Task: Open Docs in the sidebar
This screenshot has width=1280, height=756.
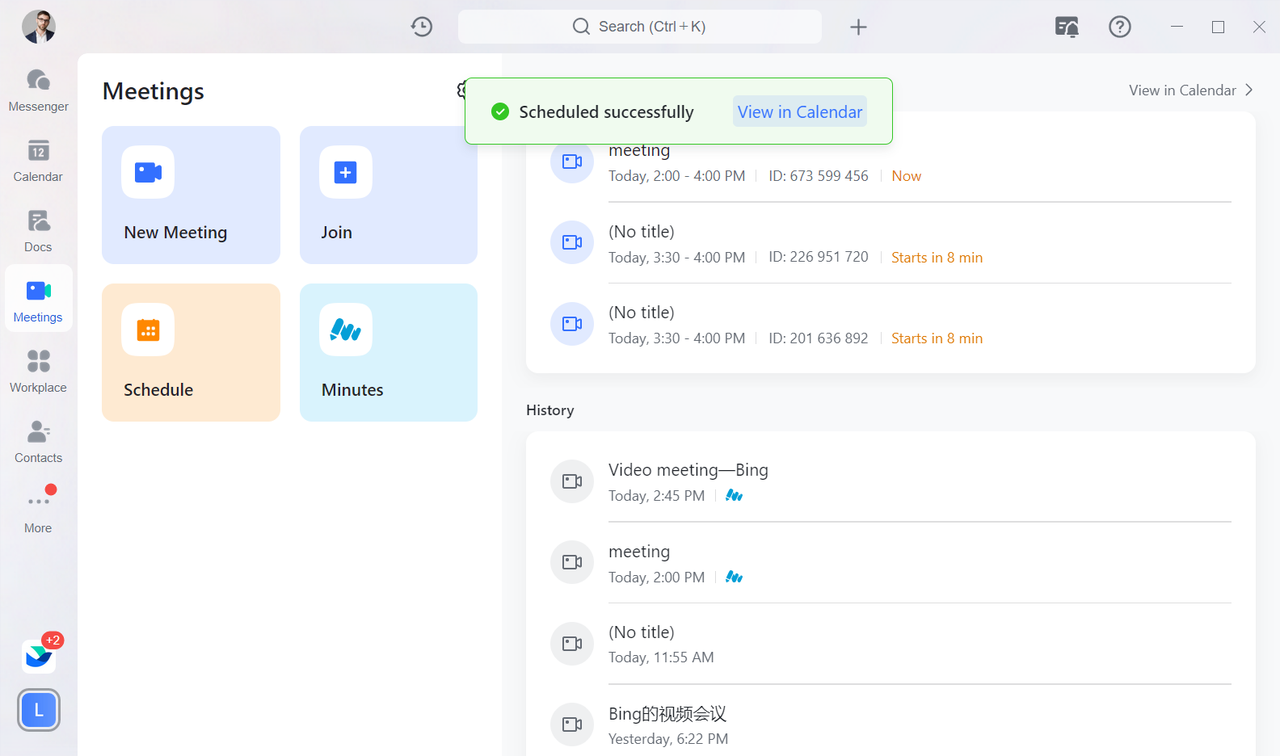Action: point(38,231)
